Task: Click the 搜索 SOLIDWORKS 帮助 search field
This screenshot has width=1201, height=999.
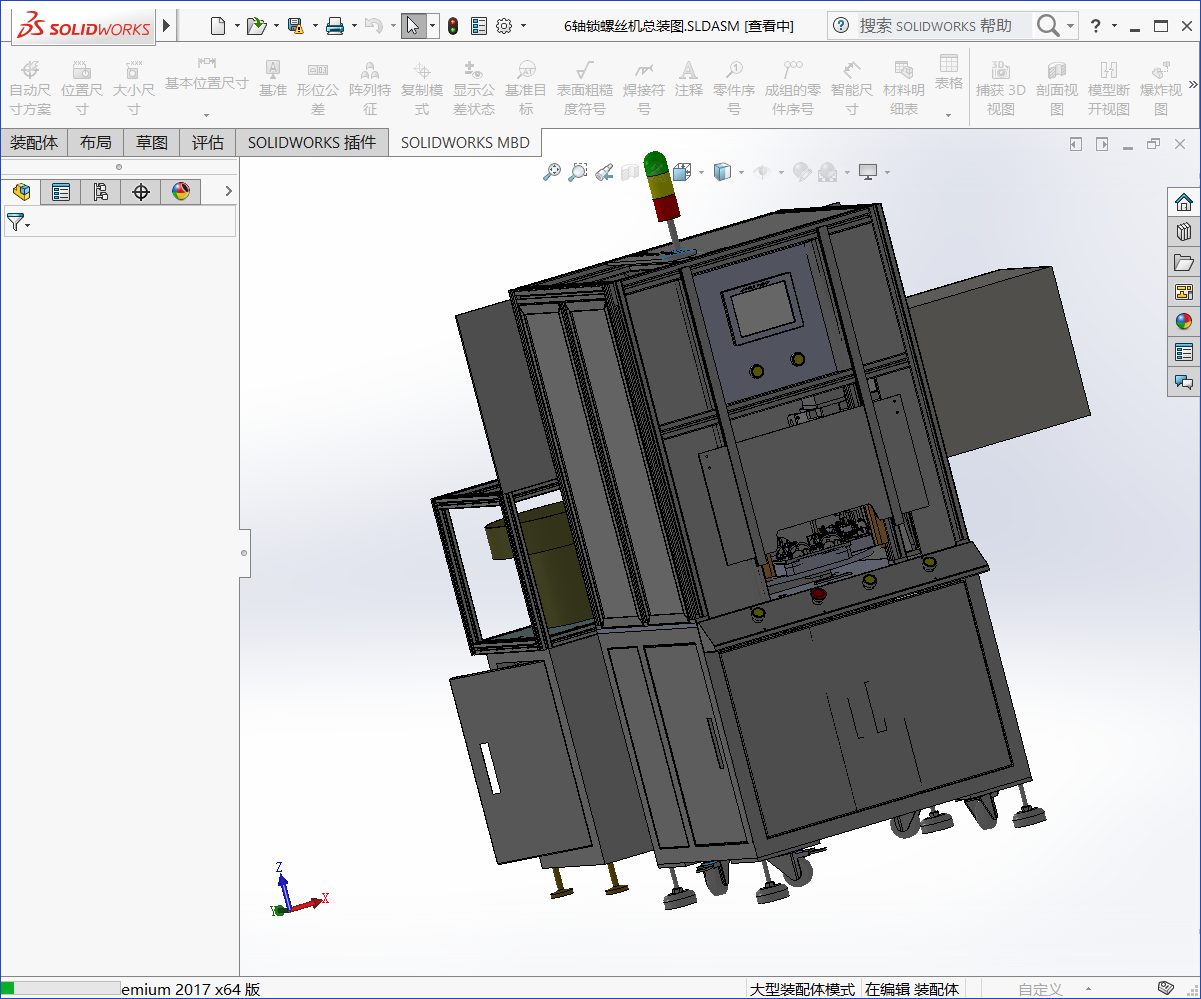Action: click(935, 26)
